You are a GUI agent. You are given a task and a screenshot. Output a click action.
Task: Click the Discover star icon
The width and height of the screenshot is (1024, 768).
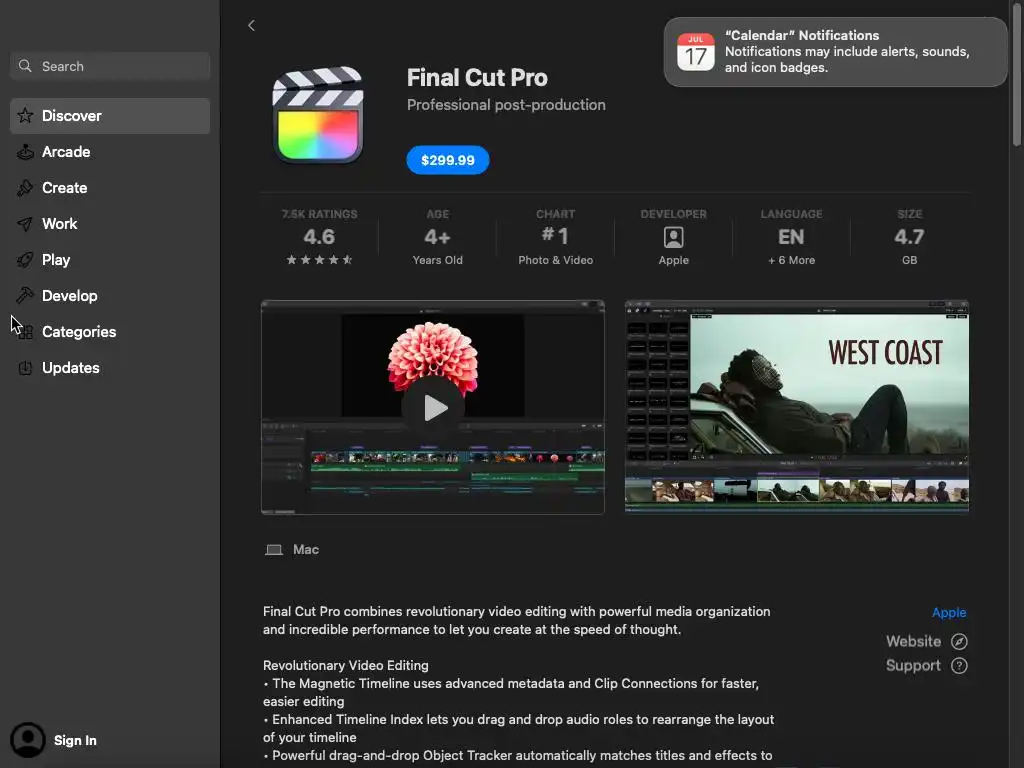pos(25,116)
